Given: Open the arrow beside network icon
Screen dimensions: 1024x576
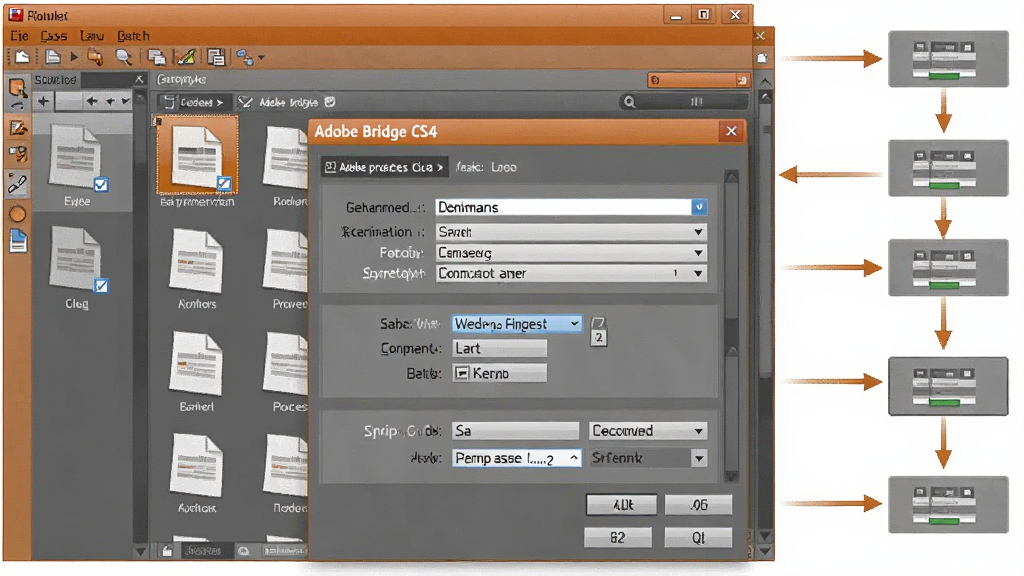Looking at the screenshot, I should point(261,57).
